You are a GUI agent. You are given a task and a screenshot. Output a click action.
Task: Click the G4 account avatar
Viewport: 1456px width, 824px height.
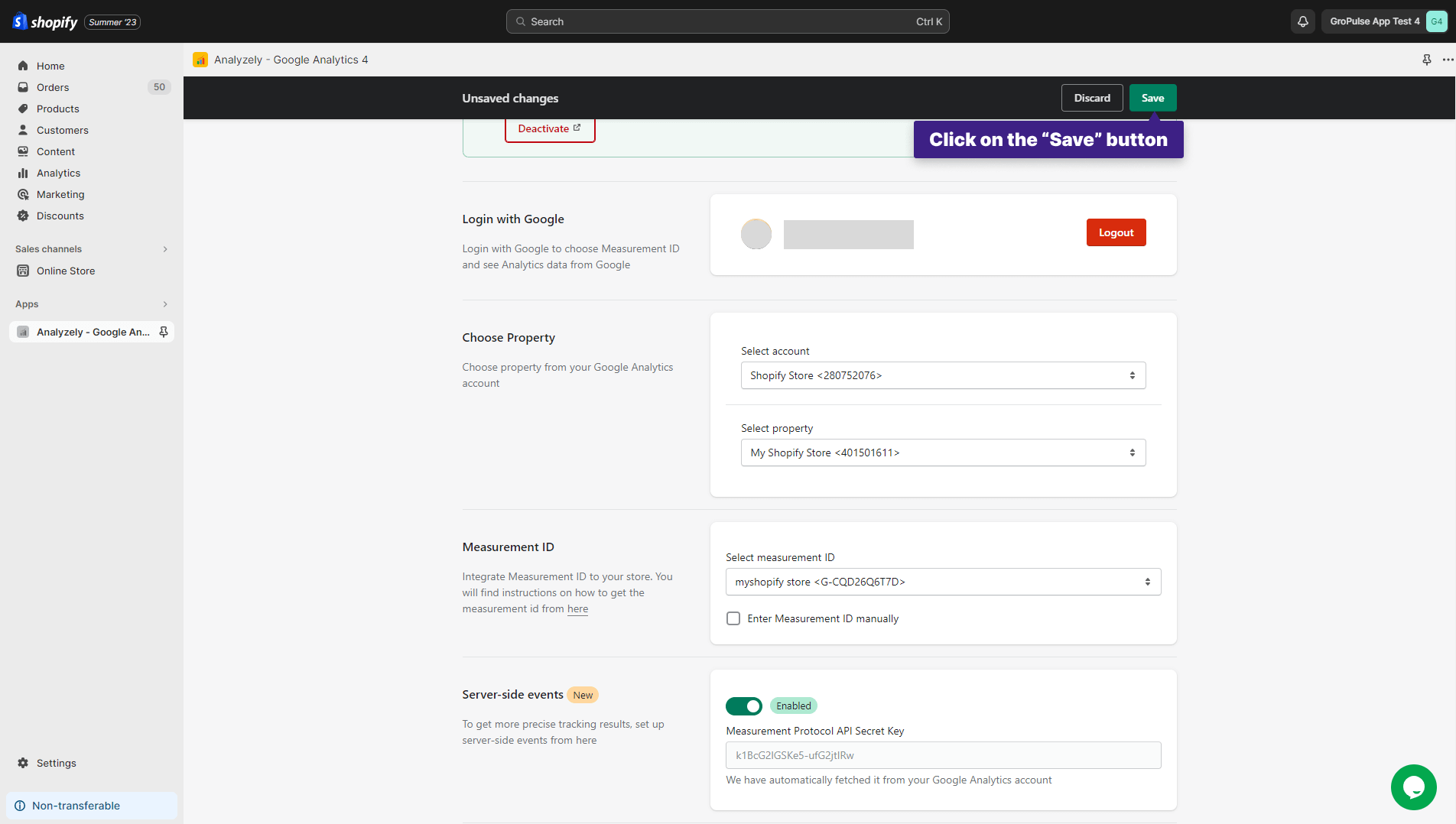click(1436, 21)
